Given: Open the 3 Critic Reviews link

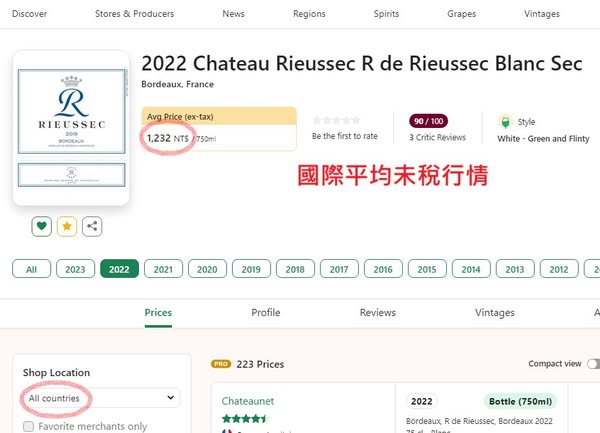Looking at the screenshot, I should pos(437,137).
